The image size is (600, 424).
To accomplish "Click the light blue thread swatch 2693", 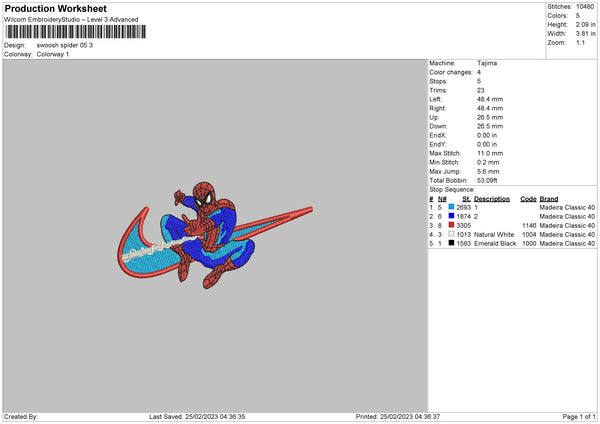I will pos(451,207).
